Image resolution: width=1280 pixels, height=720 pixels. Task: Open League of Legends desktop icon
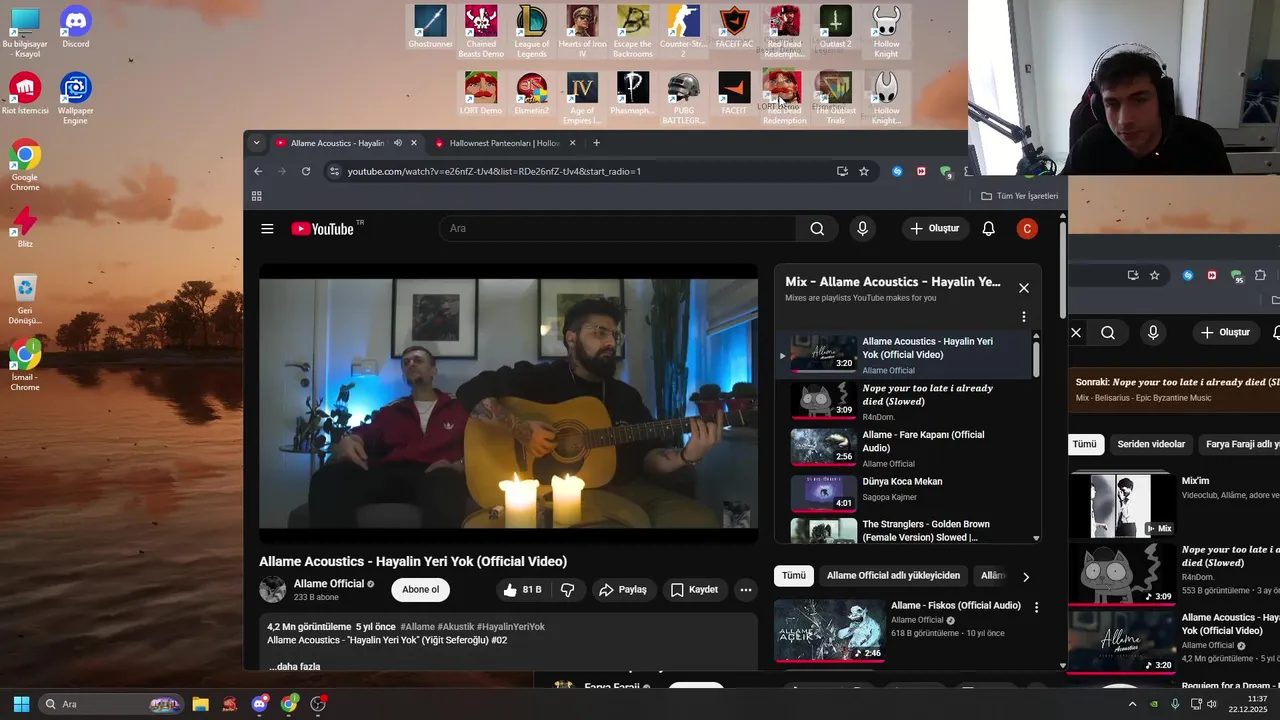(532, 30)
